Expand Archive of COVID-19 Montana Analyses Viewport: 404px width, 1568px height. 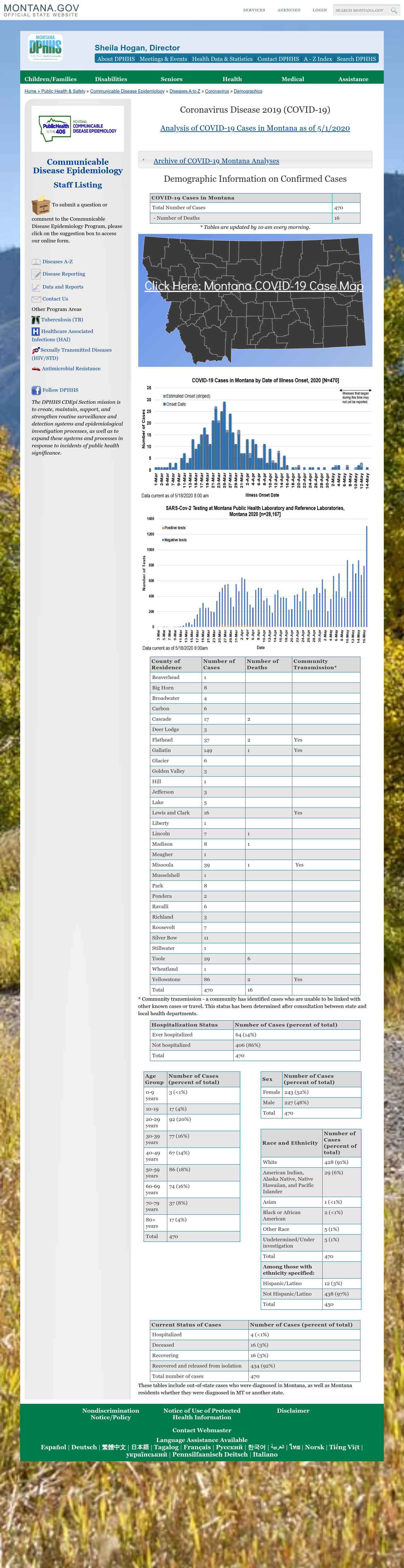pyautogui.click(x=216, y=161)
